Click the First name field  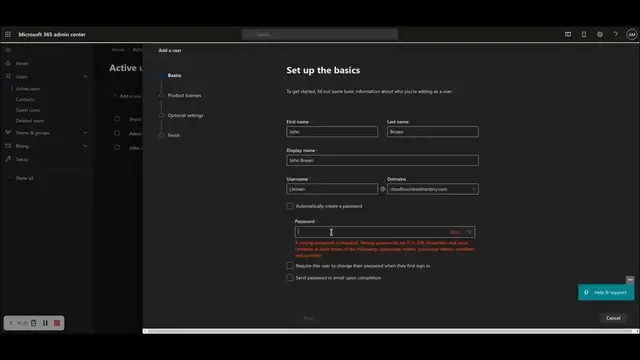point(332,131)
